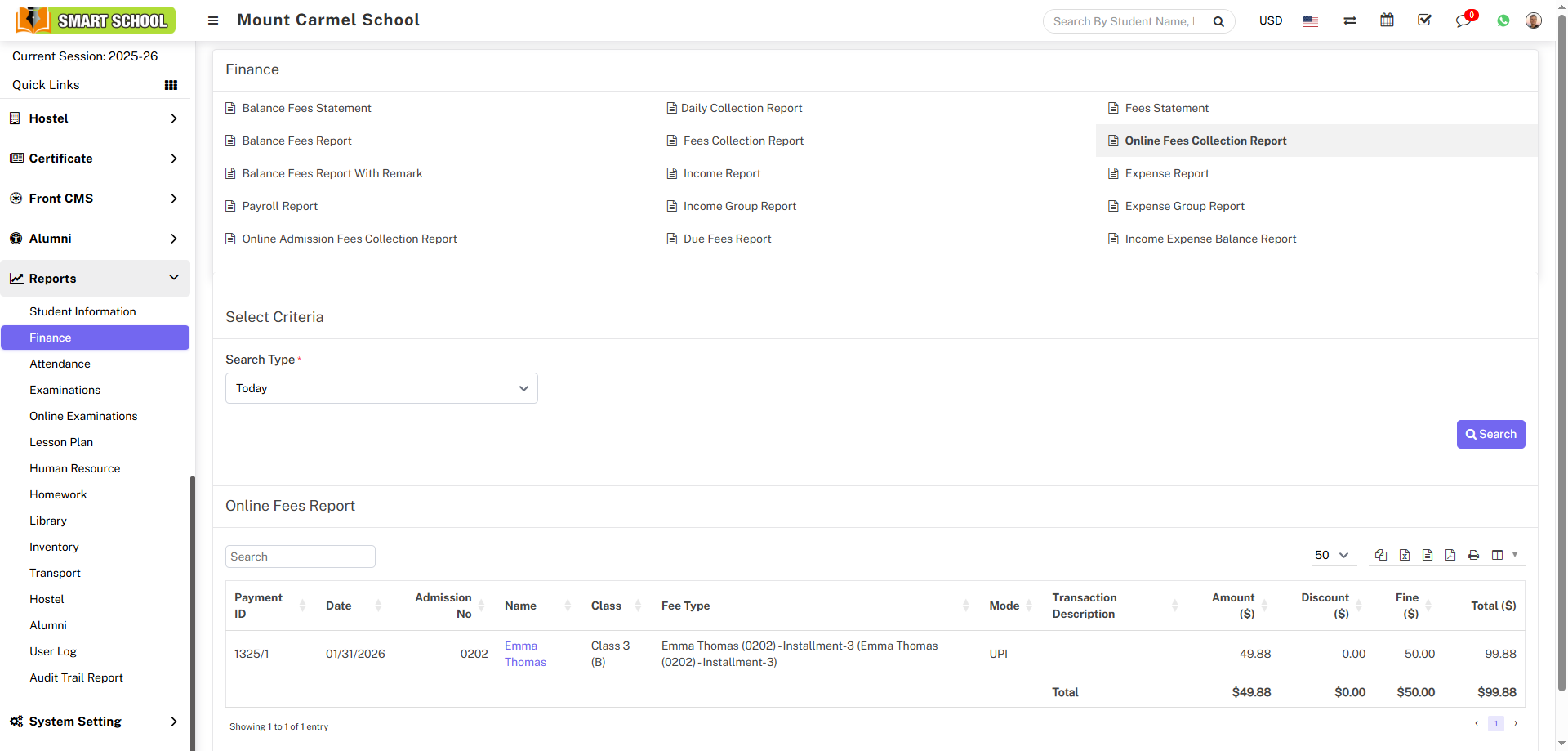The width and height of the screenshot is (1568, 751).
Task: Click the WhatsApp icon
Action: point(1503,21)
